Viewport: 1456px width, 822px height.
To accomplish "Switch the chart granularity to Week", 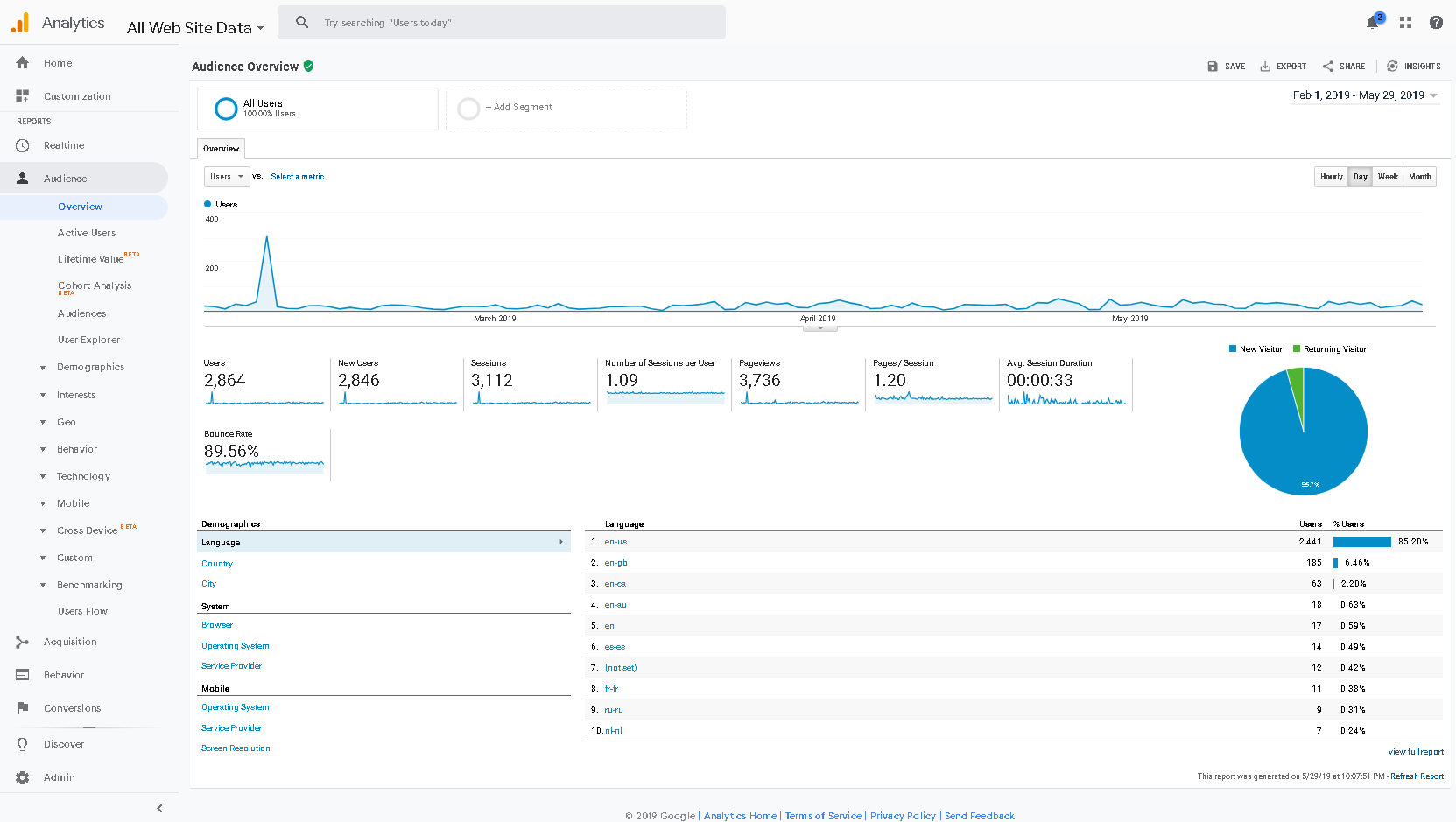I will (x=1388, y=176).
